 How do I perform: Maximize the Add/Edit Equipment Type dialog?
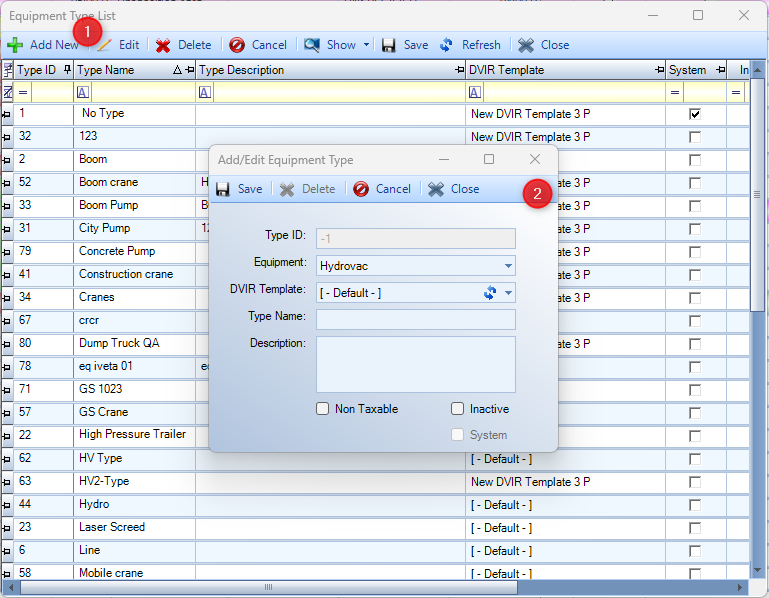[489, 159]
